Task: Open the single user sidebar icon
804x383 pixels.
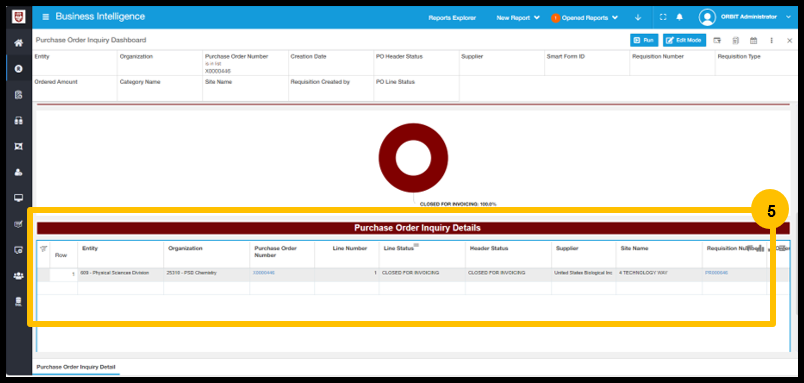Action: [x=18, y=172]
